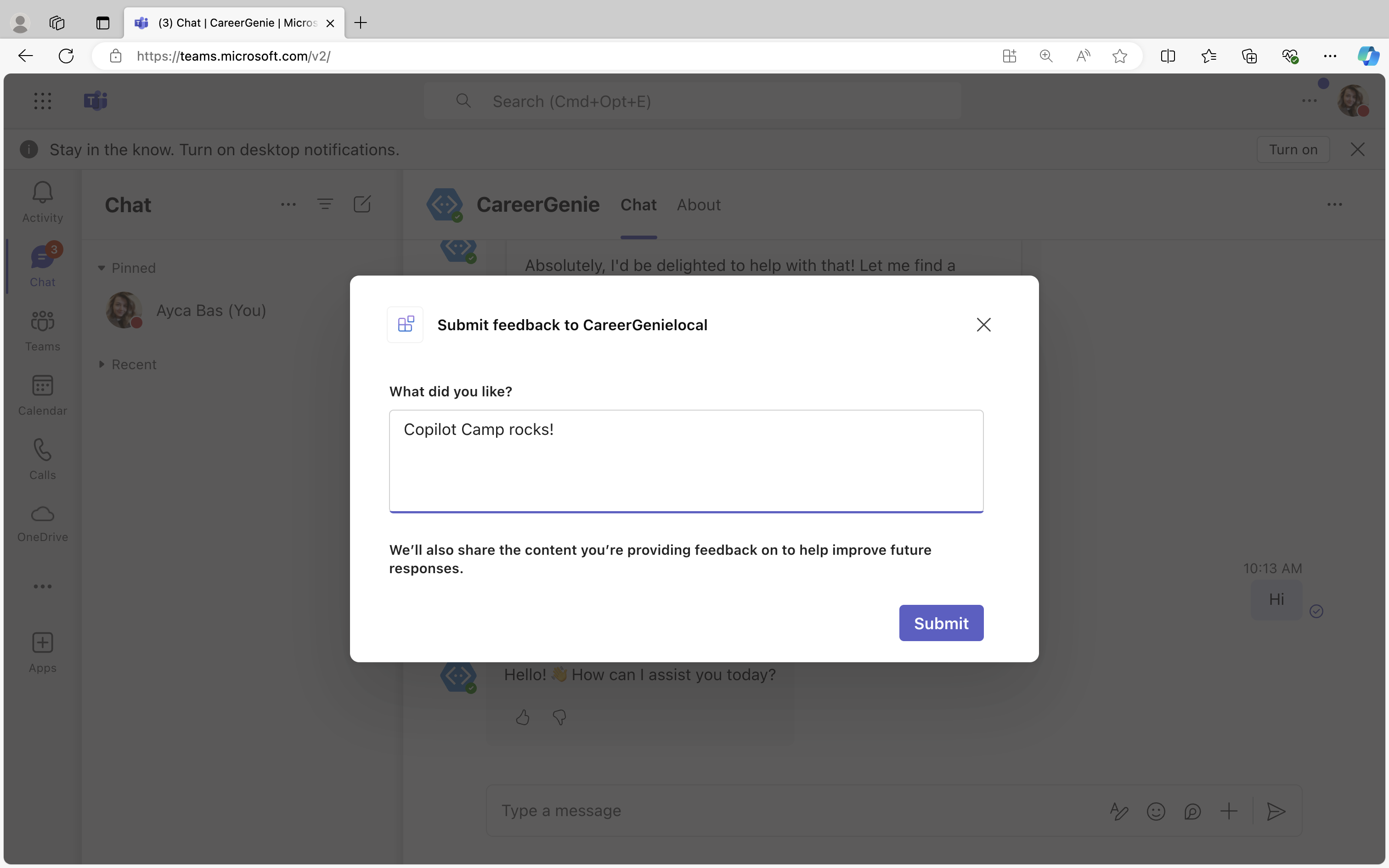
Task: Open Actions and apps plus icon
Action: (1229, 811)
